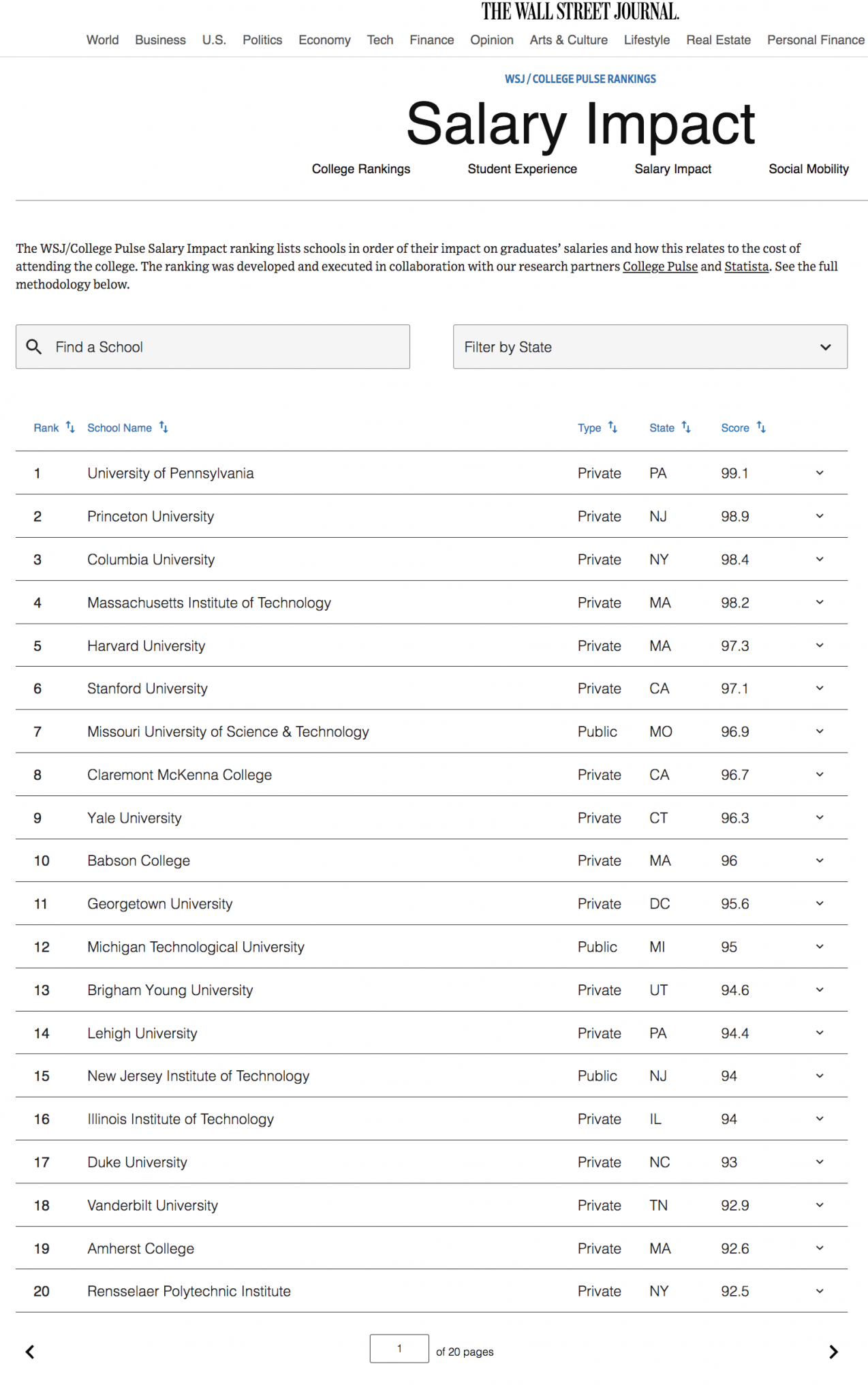
Task: Click the School Name column header
Action: coord(120,428)
